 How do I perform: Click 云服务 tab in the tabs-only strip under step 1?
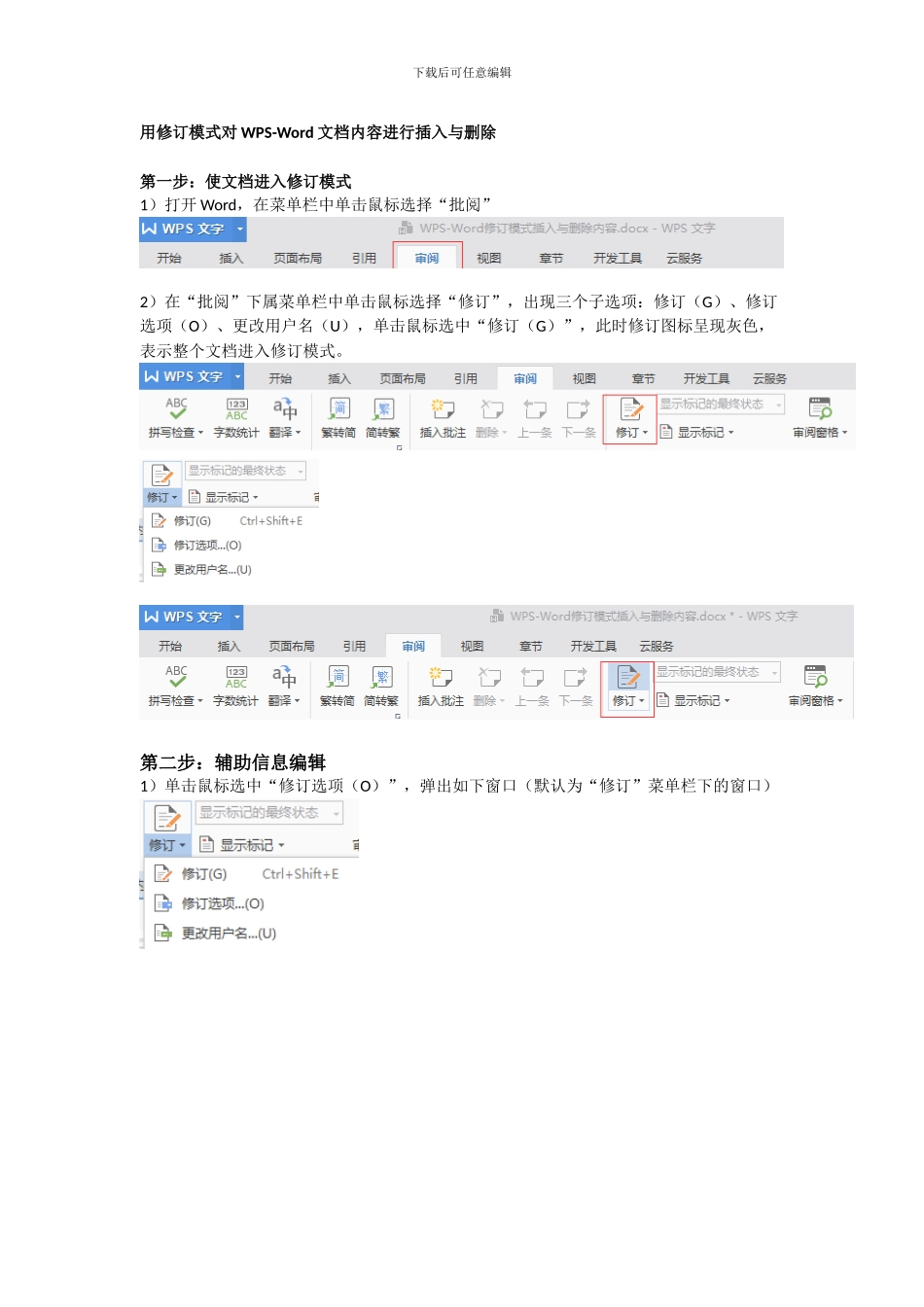tap(684, 258)
